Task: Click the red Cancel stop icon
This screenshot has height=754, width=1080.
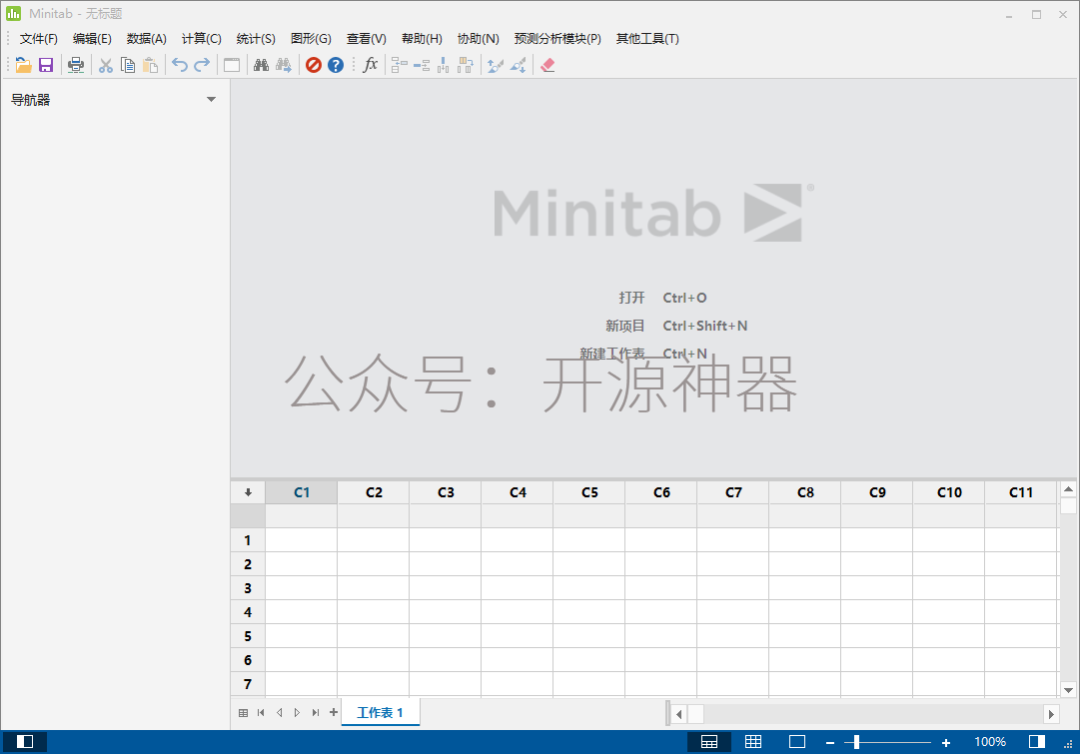Action: pyautogui.click(x=313, y=65)
